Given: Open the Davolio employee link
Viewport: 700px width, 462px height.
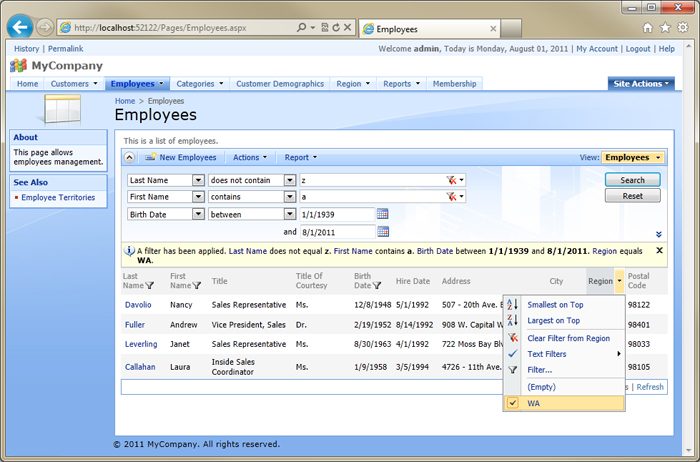Looking at the screenshot, I should coord(138,305).
